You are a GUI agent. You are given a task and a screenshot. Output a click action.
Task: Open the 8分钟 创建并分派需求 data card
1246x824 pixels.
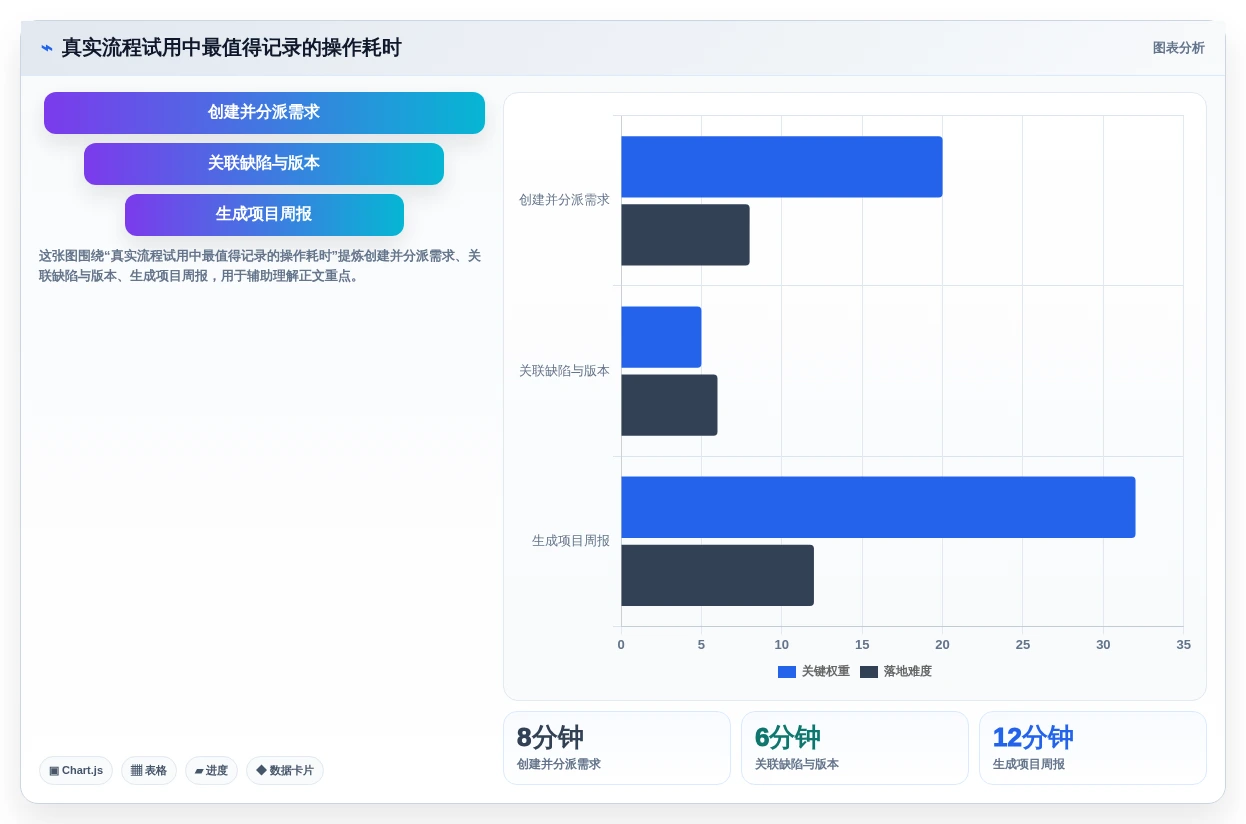click(x=617, y=748)
